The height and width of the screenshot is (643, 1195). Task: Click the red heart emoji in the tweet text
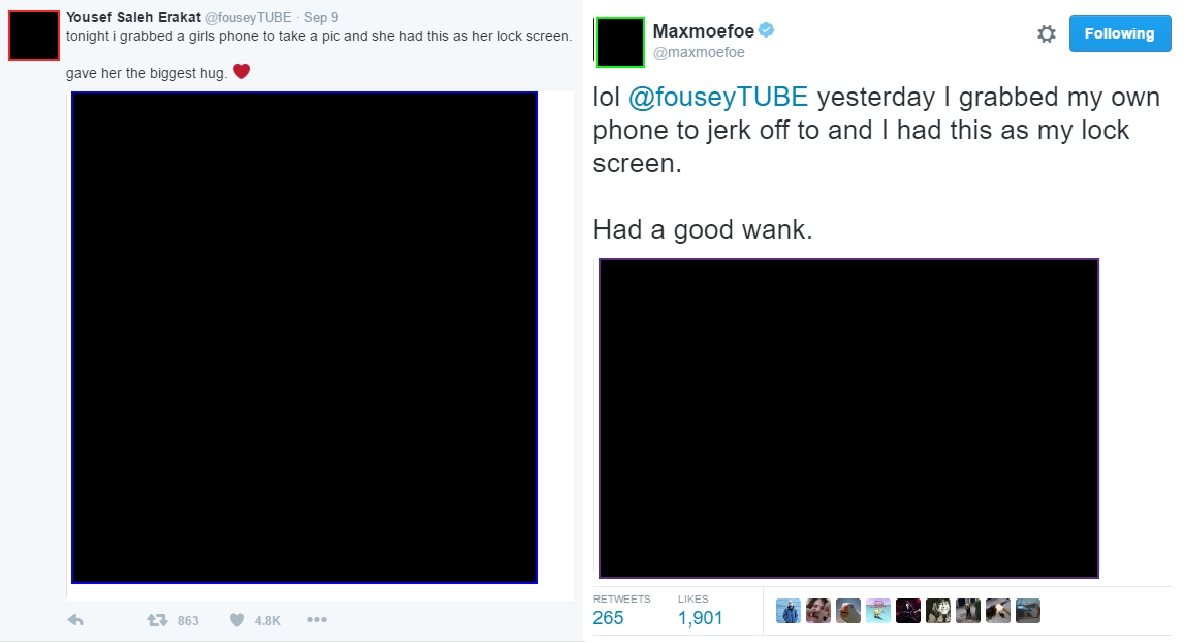(x=242, y=72)
